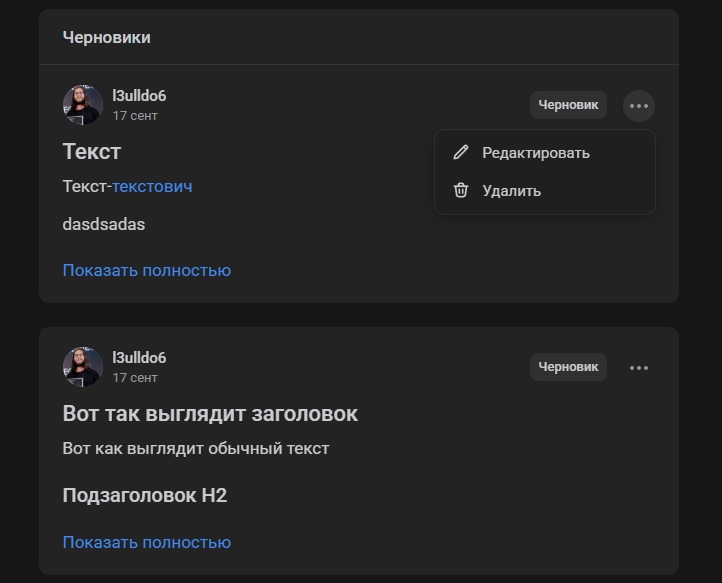Click the Черновик badge on the second draft
This screenshot has width=722, height=583.
(568, 367)
